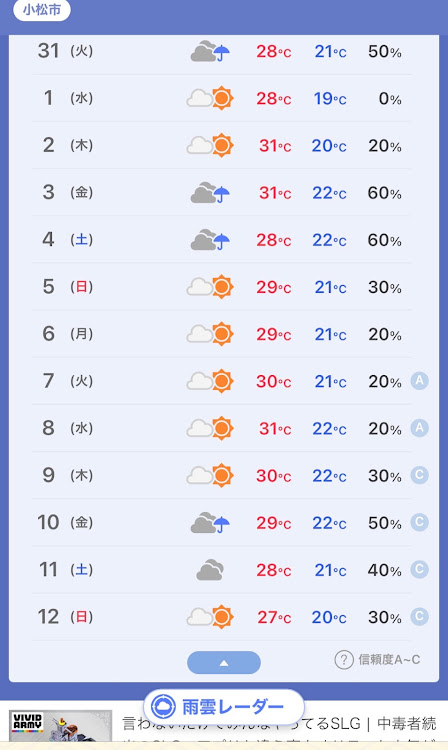Open the Vivid Army ad thumbnail
Image resolution: width=448 pixels, height=750 pixels.
(60, 726)
